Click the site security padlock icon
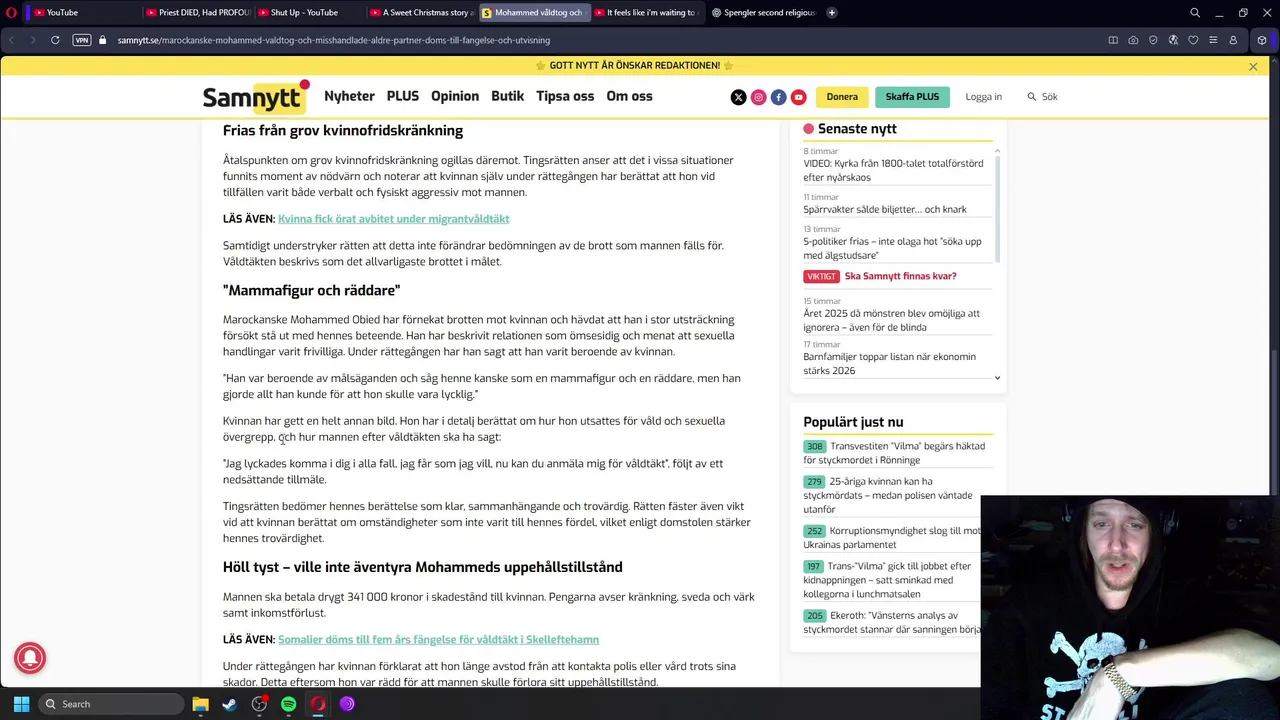This screenshot has width=1280, height=720. tap(102, 40)
